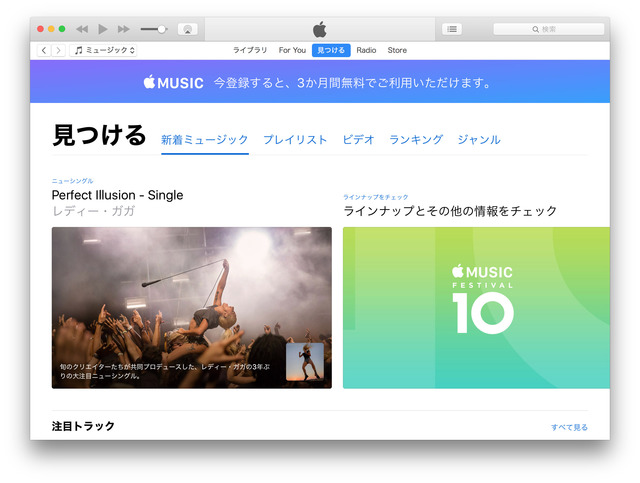Select the プレイリスト section tab
640x483 pixels.
point(295,140)
